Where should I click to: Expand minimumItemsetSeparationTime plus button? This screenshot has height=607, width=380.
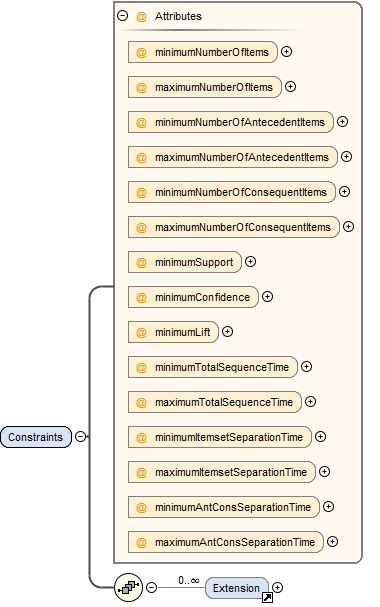(320, 437)
